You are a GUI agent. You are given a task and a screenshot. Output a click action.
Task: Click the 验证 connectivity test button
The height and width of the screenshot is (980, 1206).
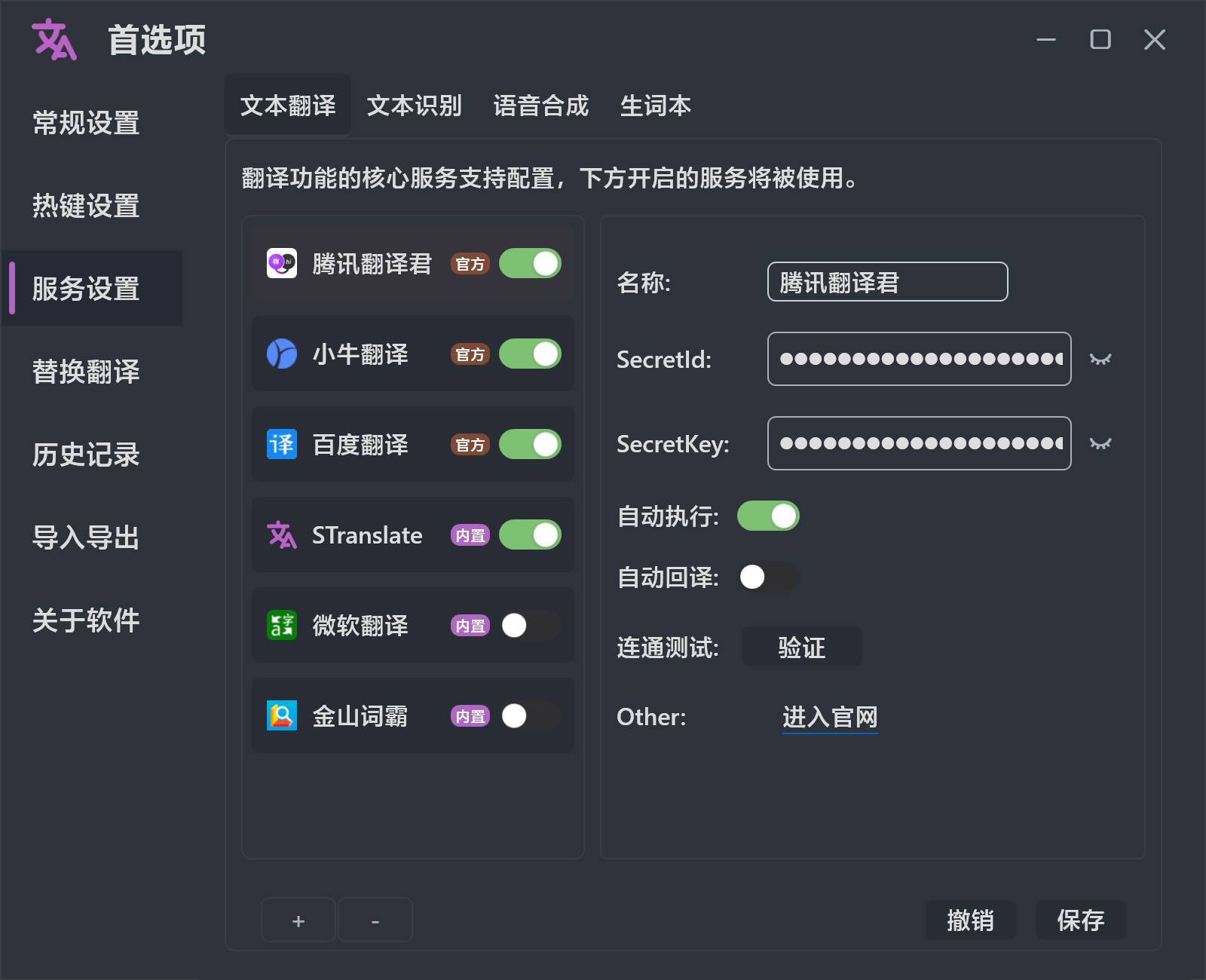pos(802,647)
